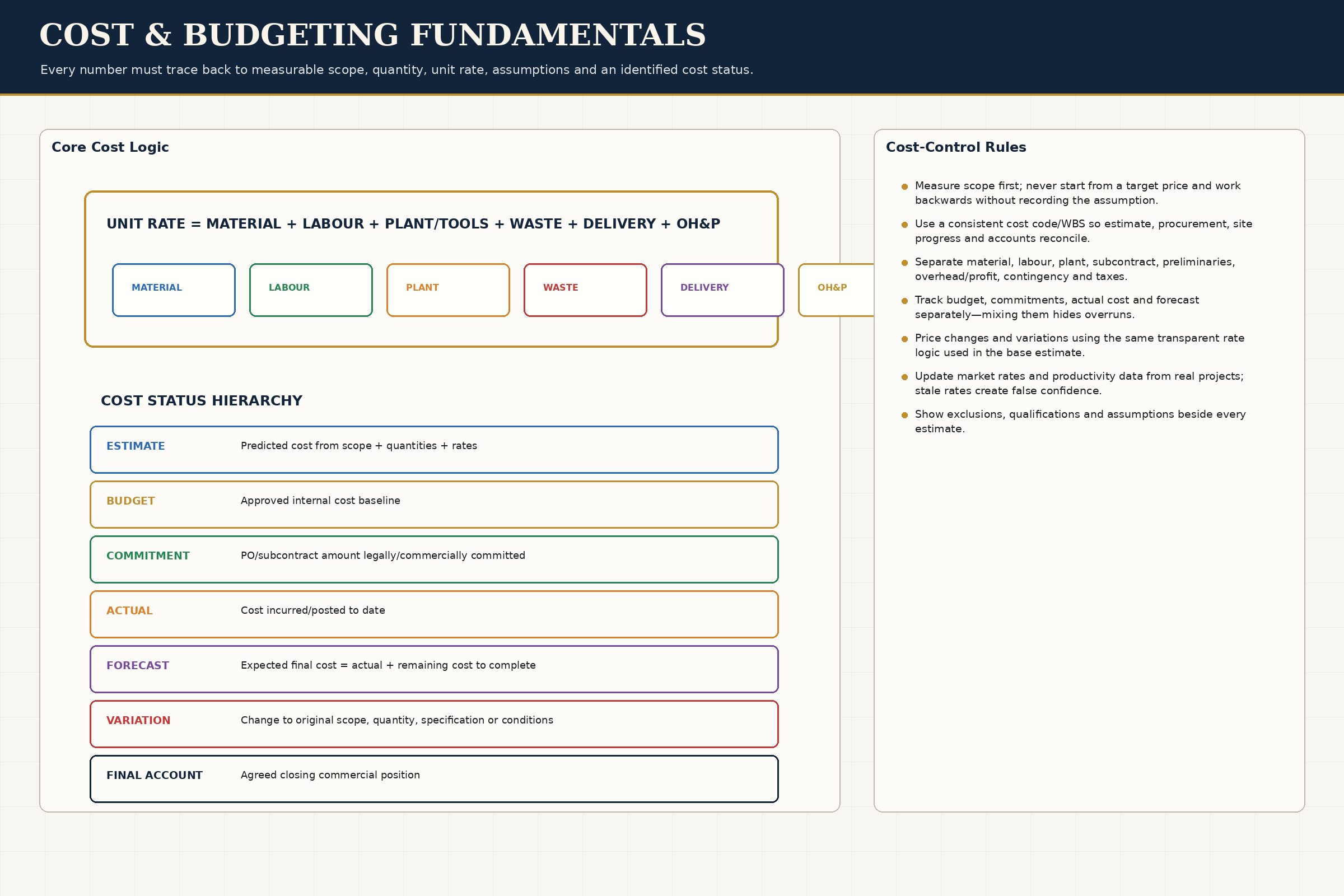Click the UNIT RATE formula text
Screen dimensions: 1344x896
click(x=413, y=224)
